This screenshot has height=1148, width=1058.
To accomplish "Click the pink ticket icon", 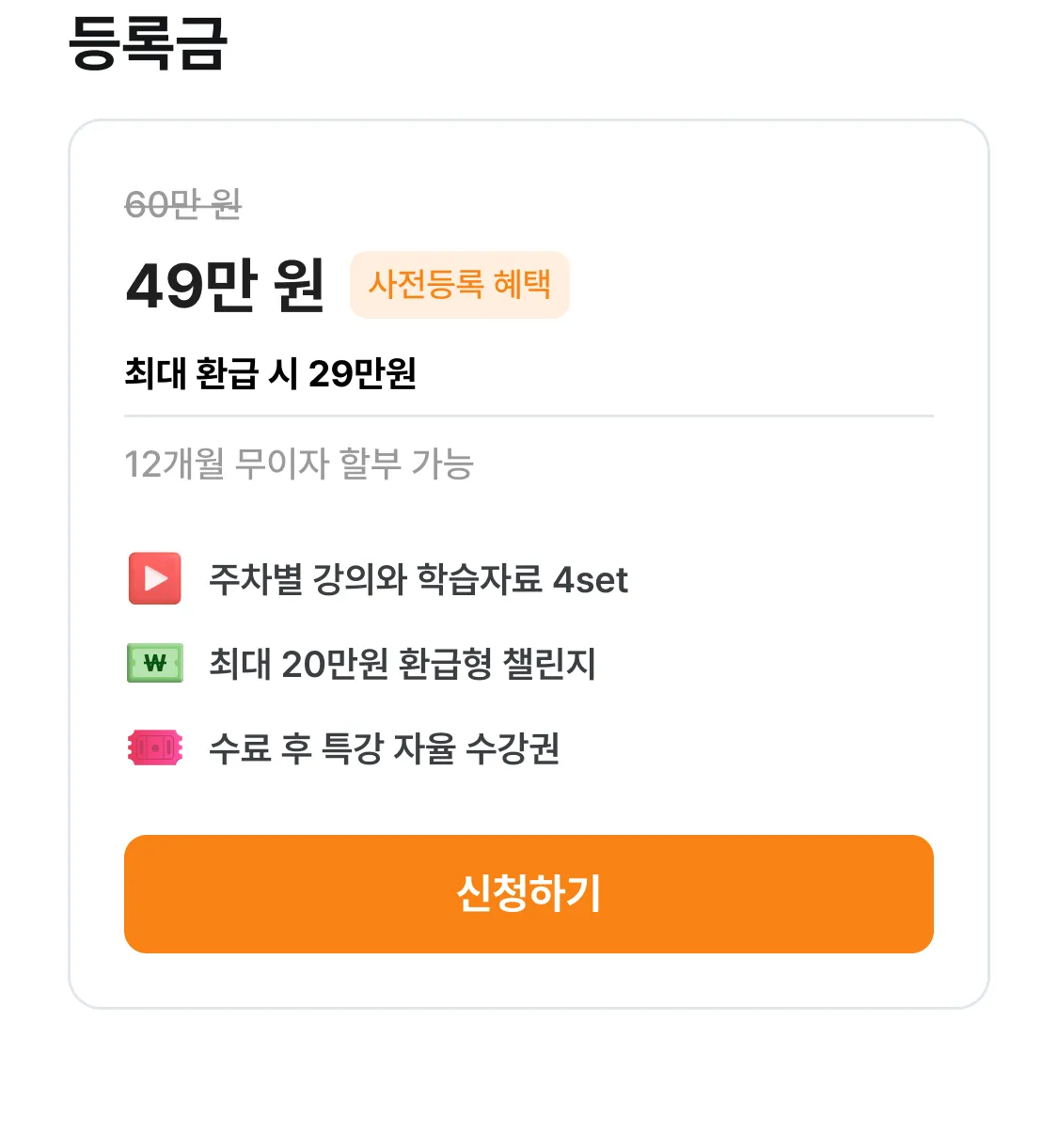I will (x=155, y=748).
